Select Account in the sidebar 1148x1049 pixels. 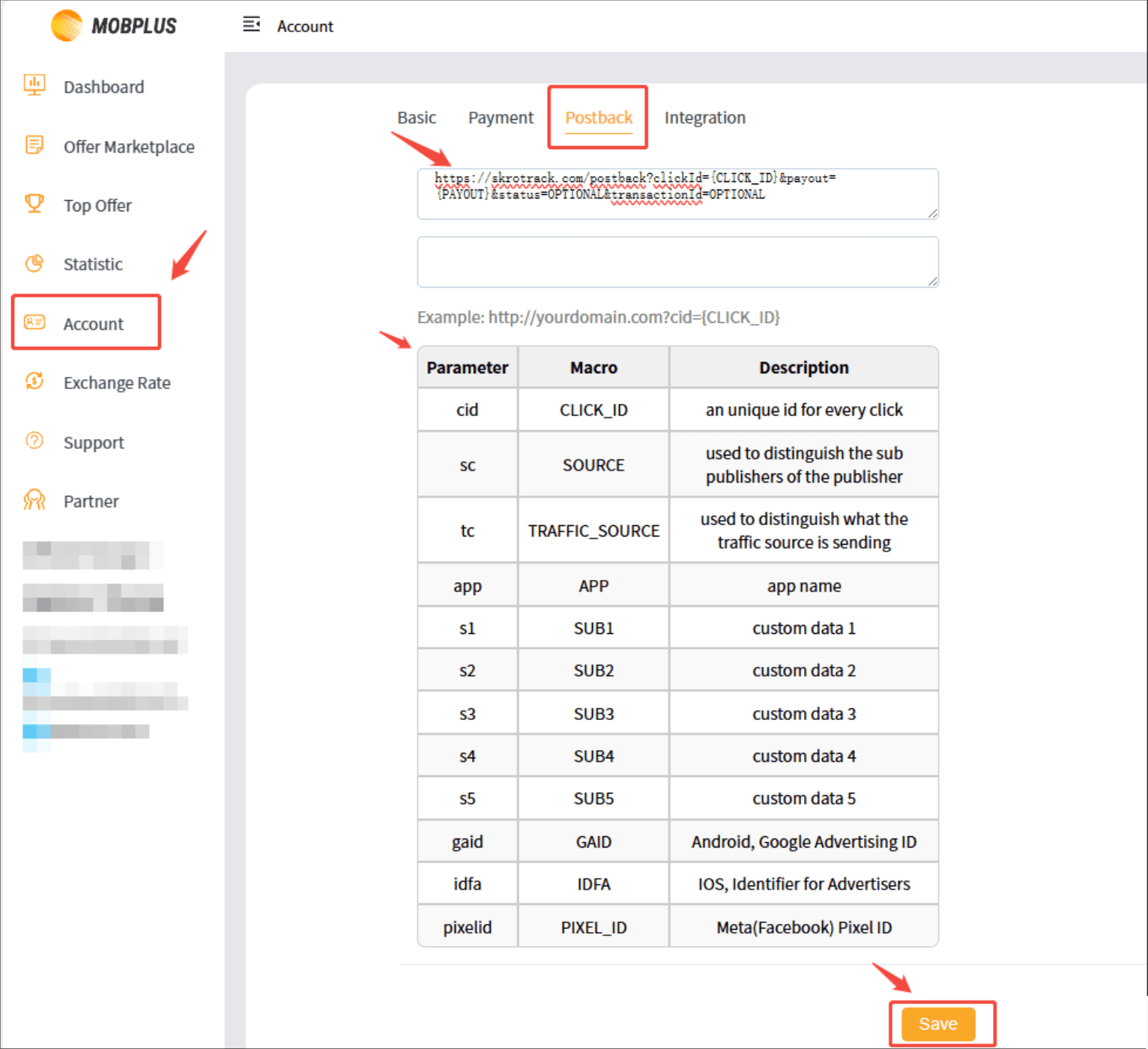click(94, 324)
